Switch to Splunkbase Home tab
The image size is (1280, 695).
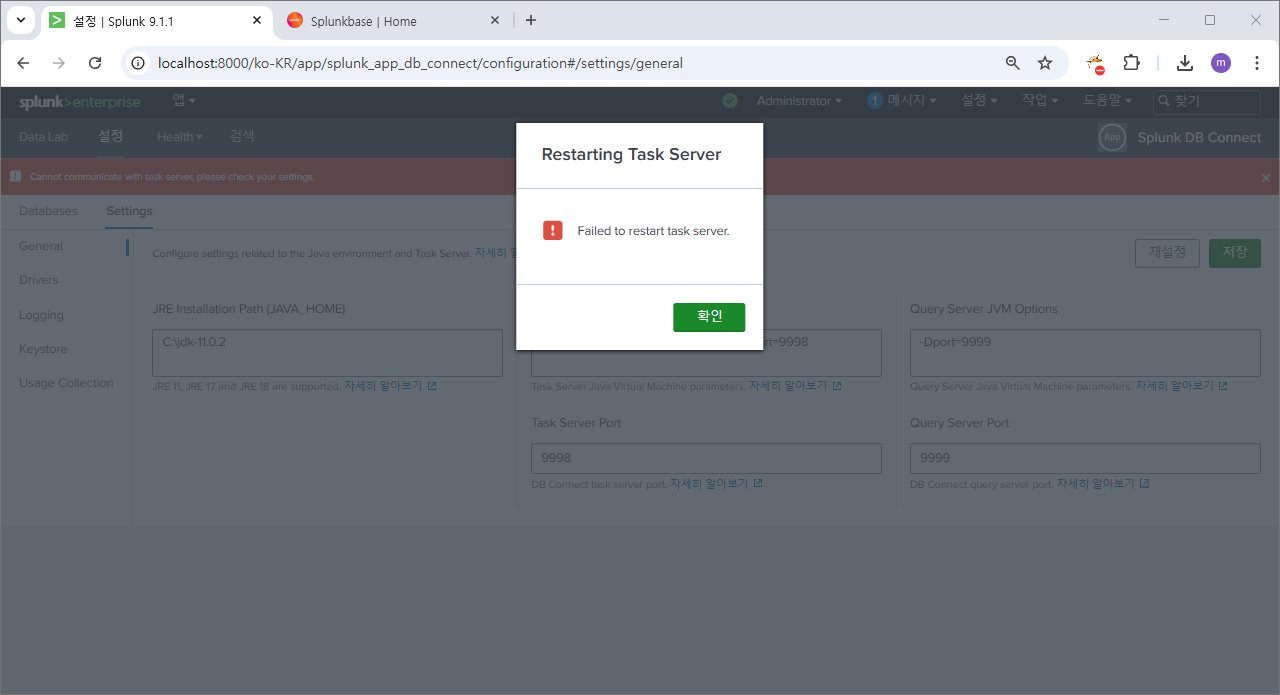(393, 21)
